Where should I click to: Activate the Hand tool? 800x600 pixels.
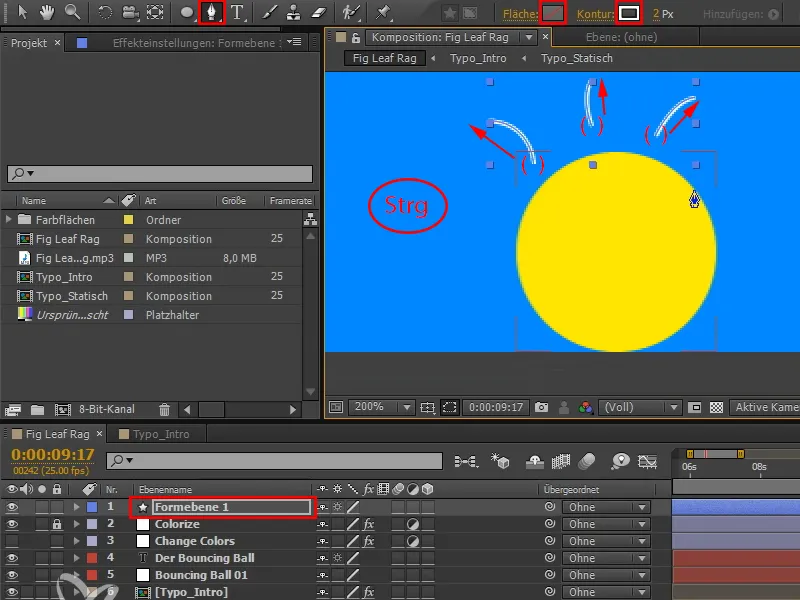[x=46, y=13]
